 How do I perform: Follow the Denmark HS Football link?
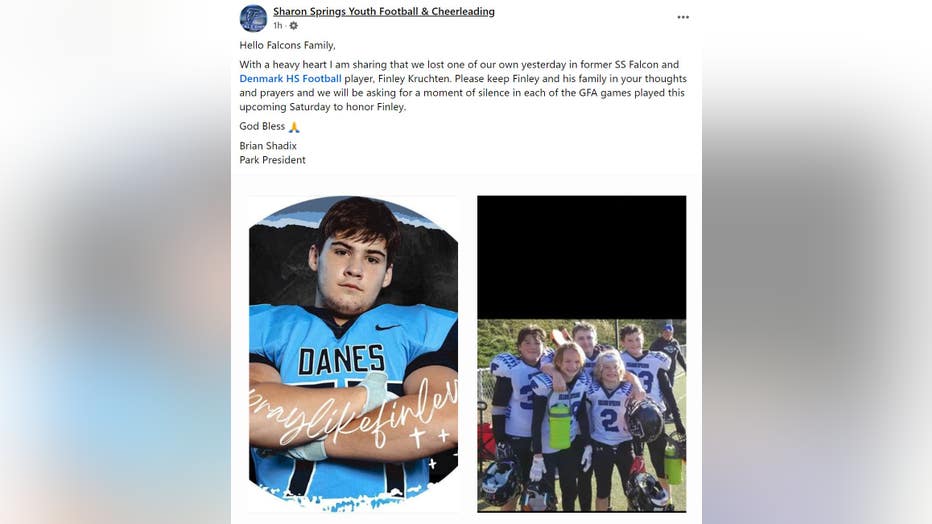290,78
